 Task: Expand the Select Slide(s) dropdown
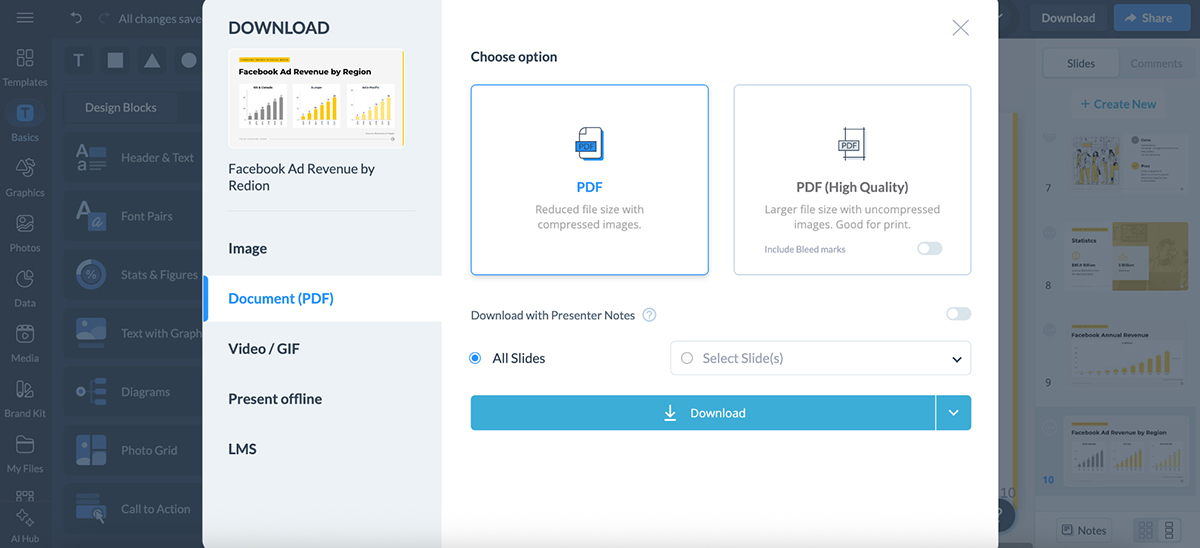[956, 359]
